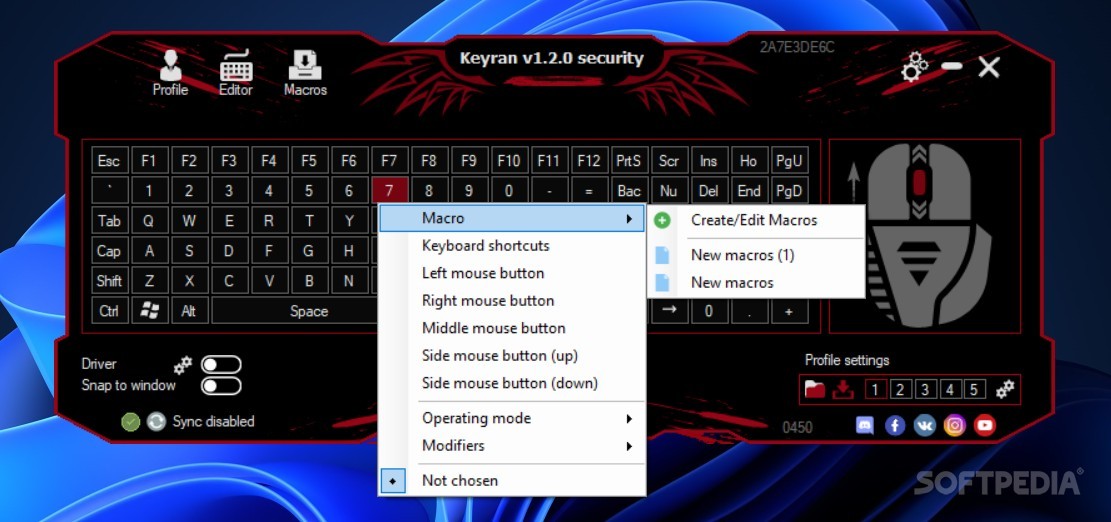Click the Q key

click(149, 221)
